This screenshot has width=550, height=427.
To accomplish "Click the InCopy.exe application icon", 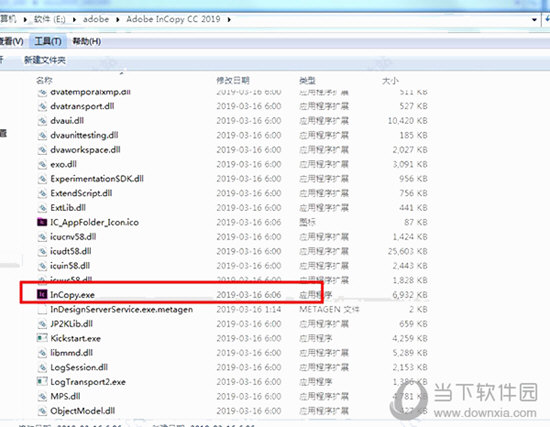I will click(x=42, y=294).
